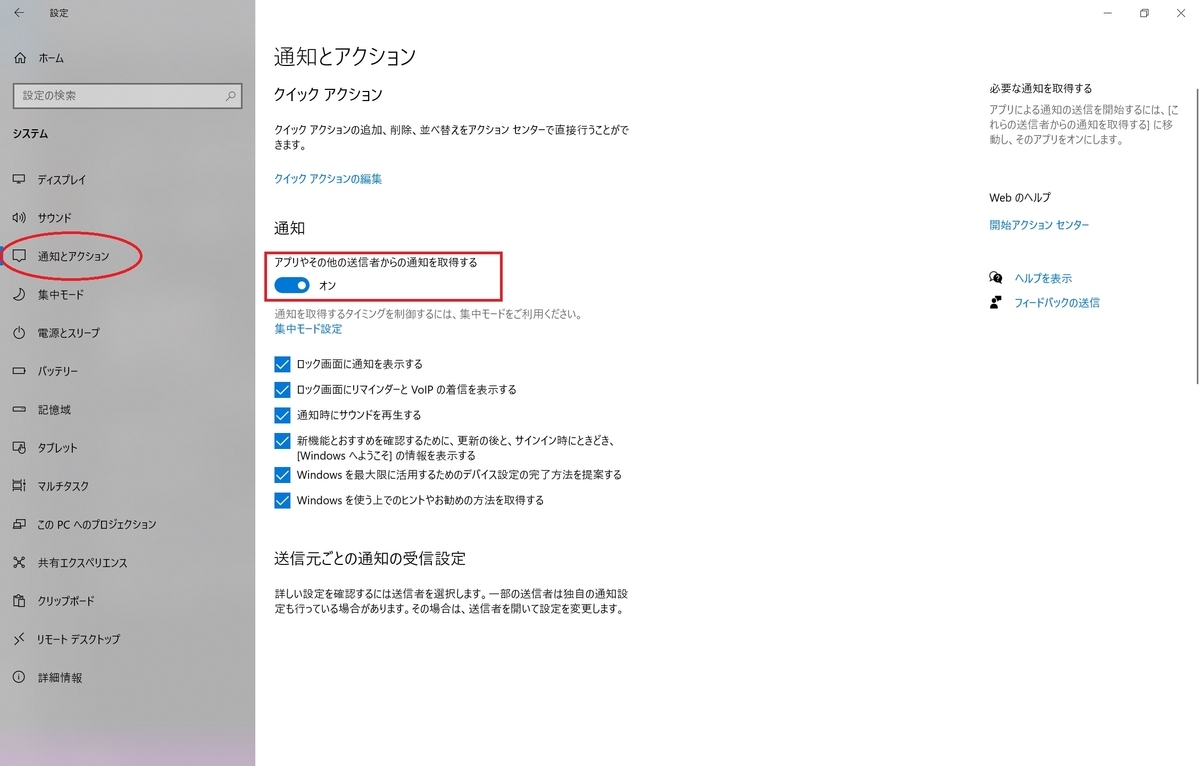
Task: Open リモート デスクトップ via its icon
Action: point(22,639)
